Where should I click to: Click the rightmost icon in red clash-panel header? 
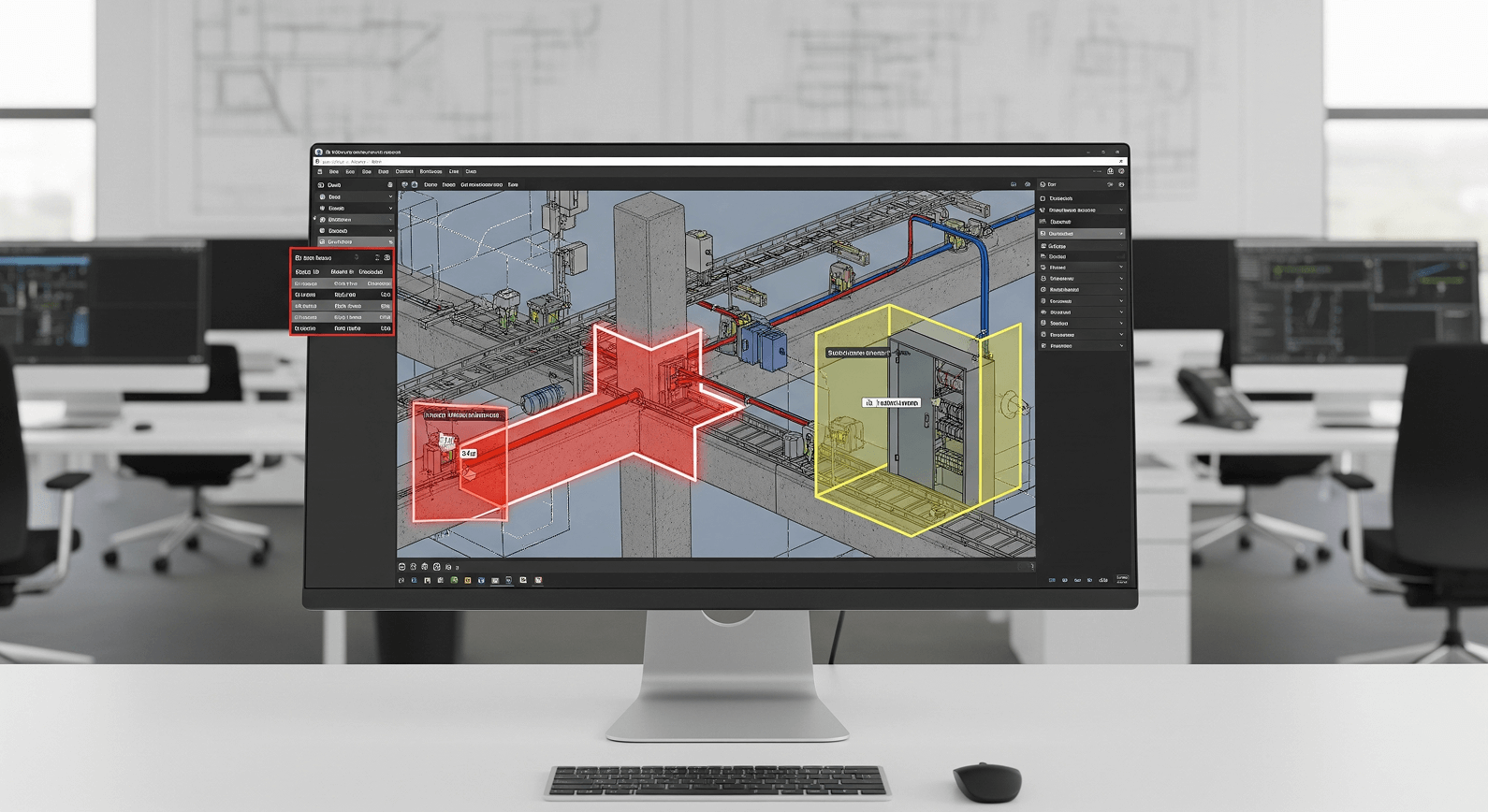point(387,257)
